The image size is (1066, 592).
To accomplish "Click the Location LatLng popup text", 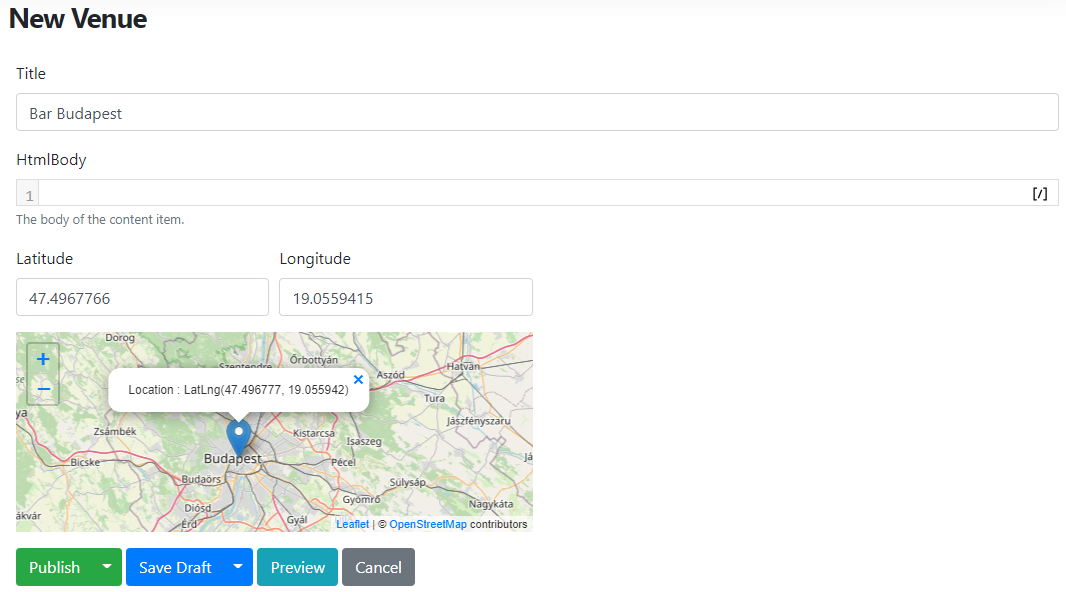I will tap(238, 389).
